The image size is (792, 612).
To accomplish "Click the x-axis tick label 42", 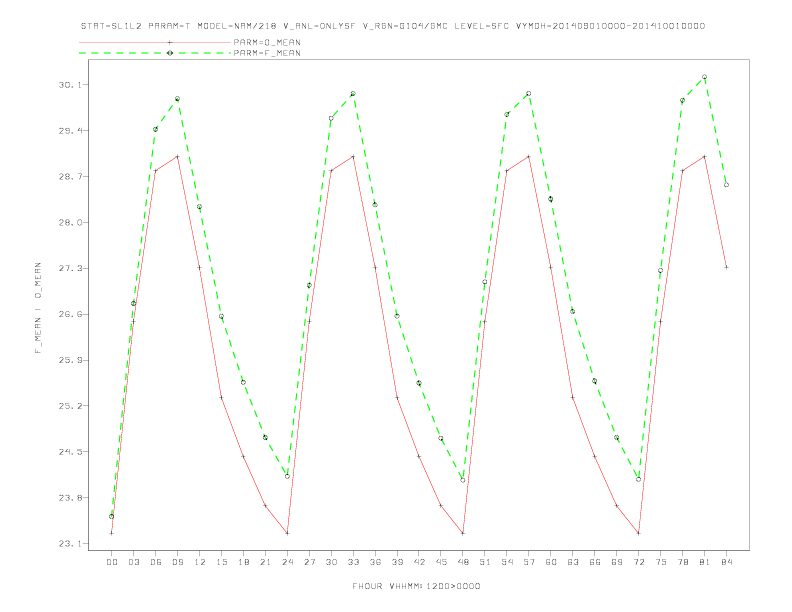I will point(419,562).
